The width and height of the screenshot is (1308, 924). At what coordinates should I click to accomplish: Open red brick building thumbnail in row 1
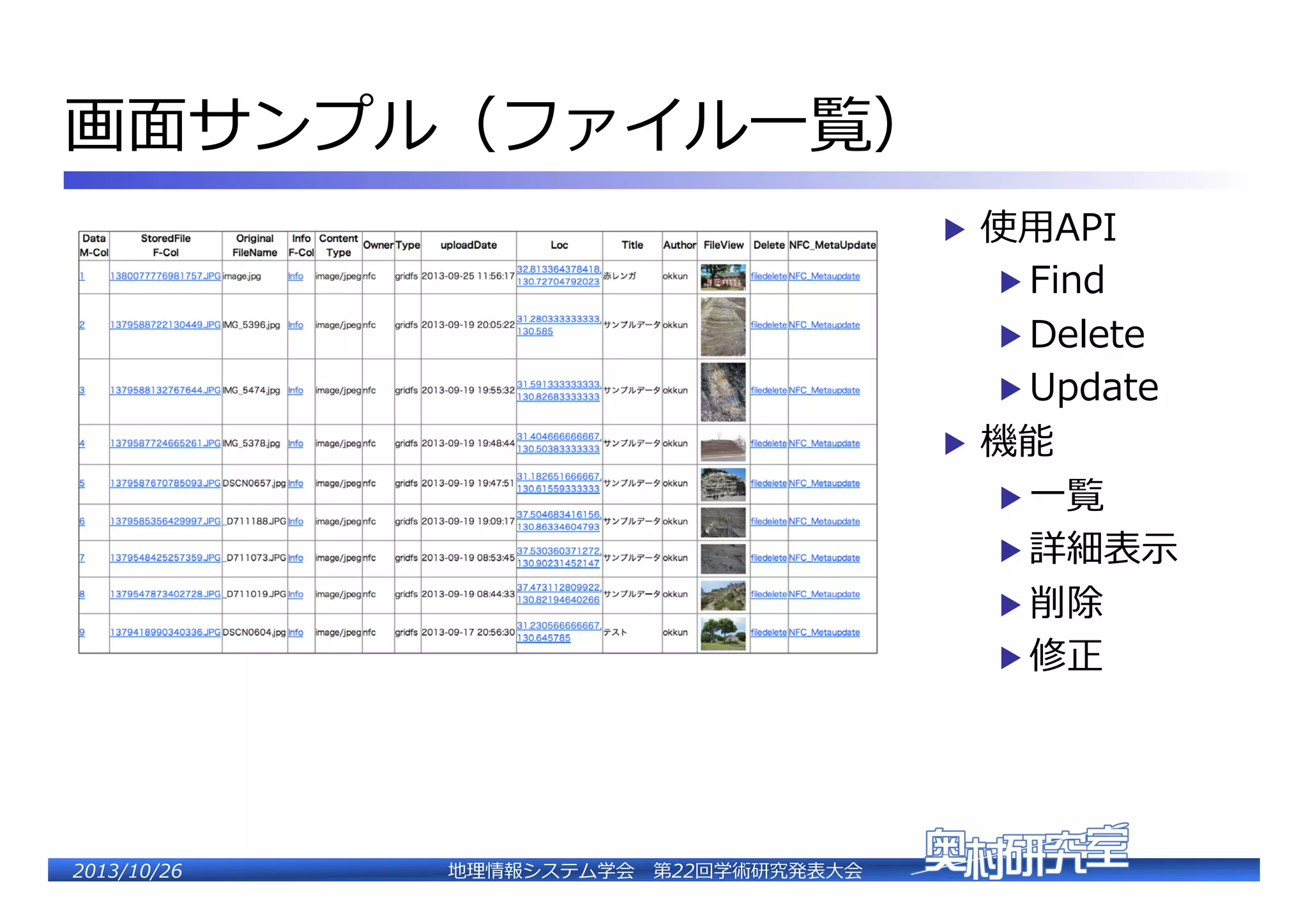(723, 276)
